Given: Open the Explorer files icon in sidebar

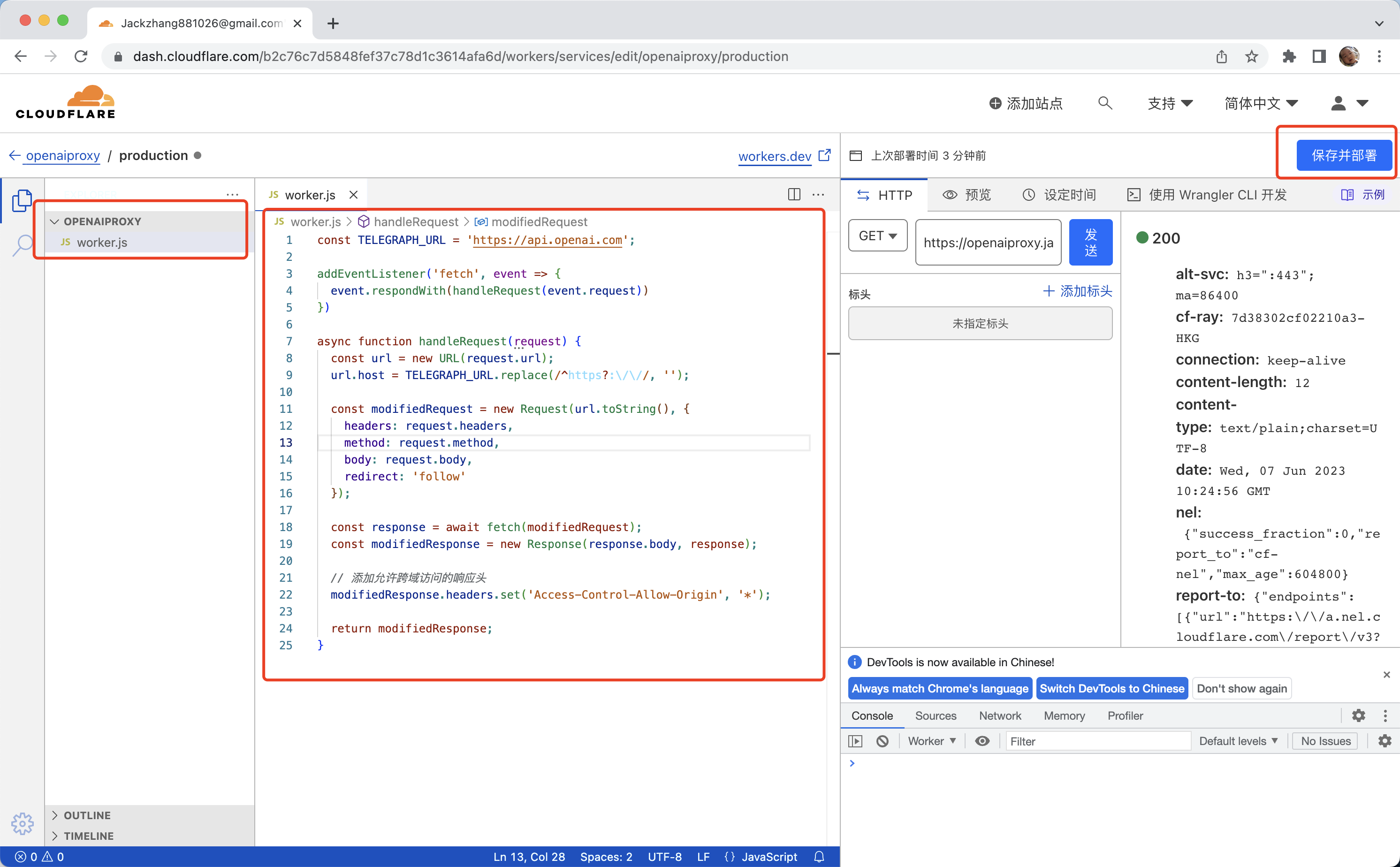Looking at the screenshot, I should point(22,200).
